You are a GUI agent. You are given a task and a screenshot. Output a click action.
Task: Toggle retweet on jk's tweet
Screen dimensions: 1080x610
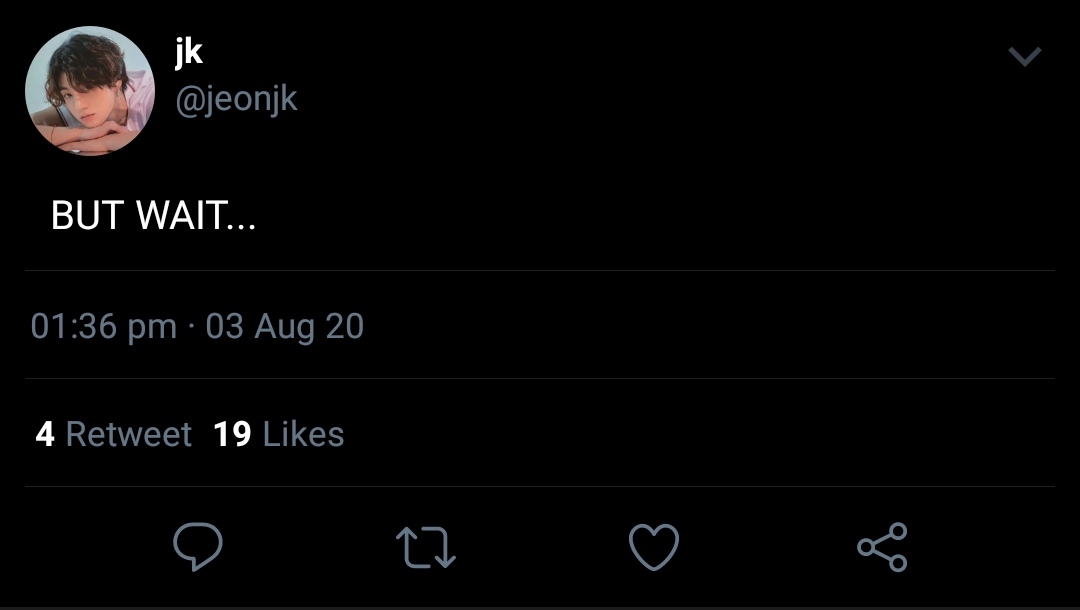pos(426,548)
